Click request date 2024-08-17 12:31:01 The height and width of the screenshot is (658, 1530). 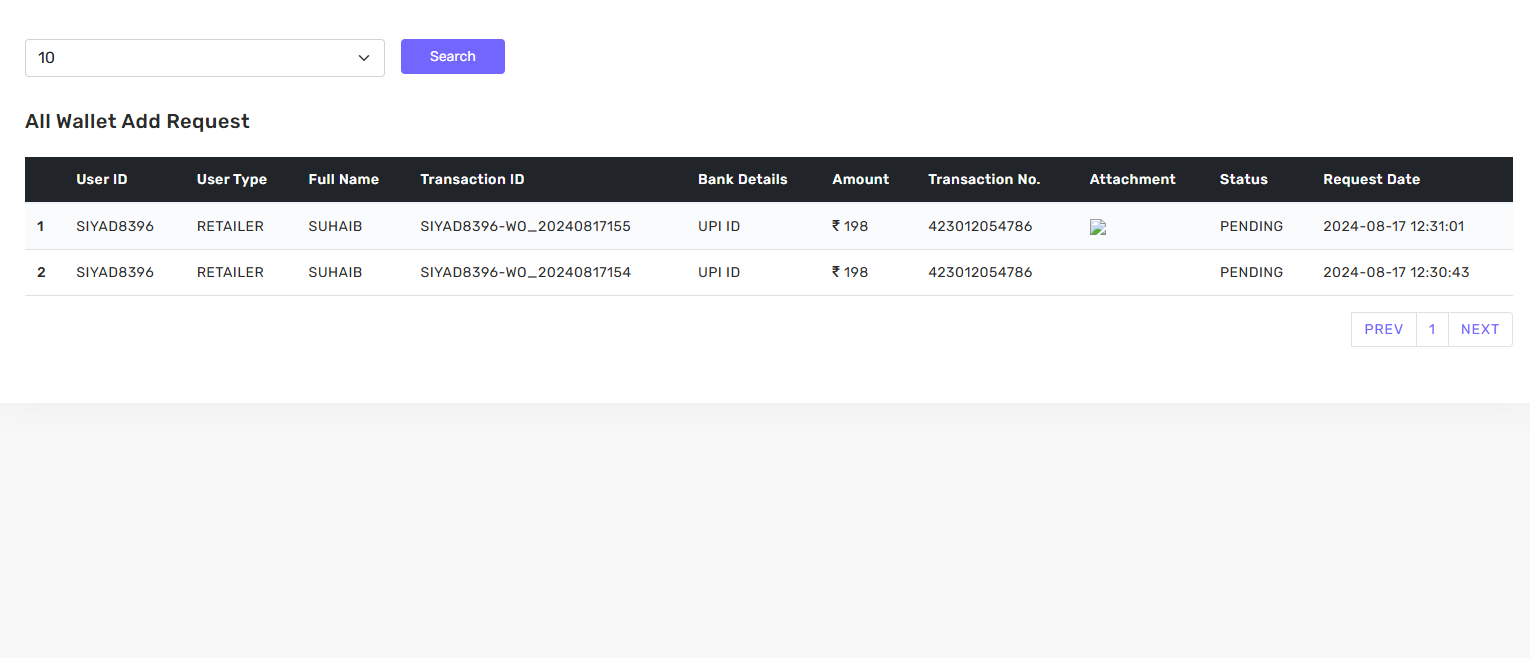(x=1393, y=226)
